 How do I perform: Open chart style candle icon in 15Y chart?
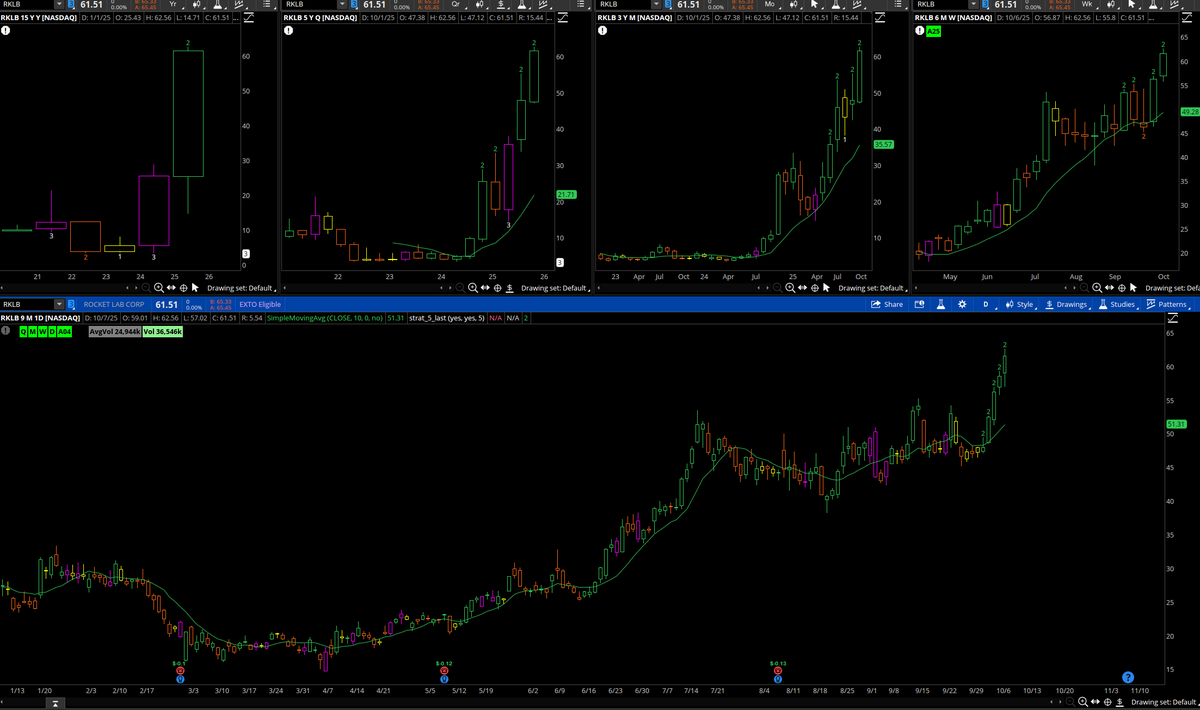(x=198, y=4)
